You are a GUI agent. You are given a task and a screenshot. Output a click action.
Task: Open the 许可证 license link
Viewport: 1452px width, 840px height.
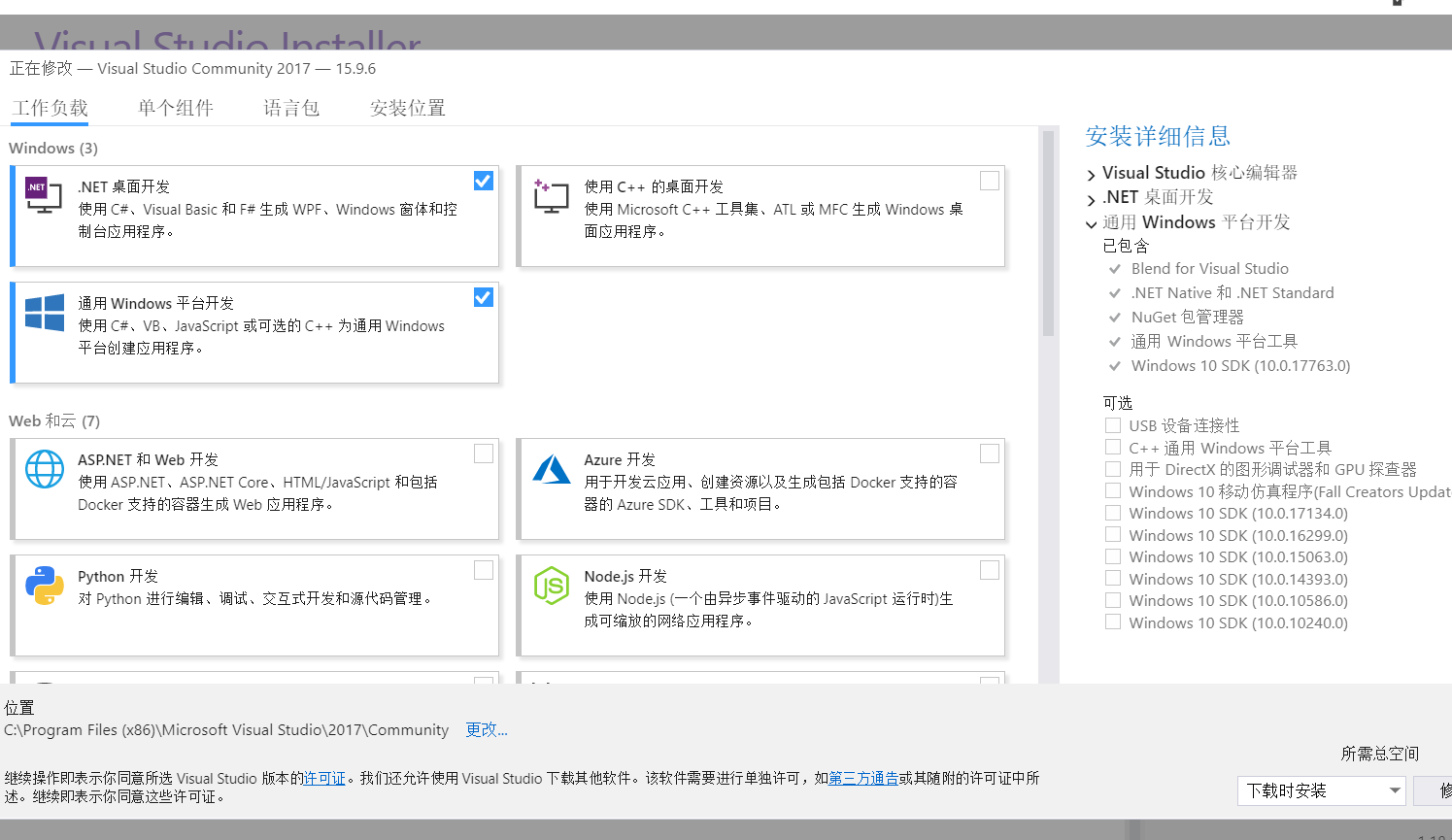324,778
